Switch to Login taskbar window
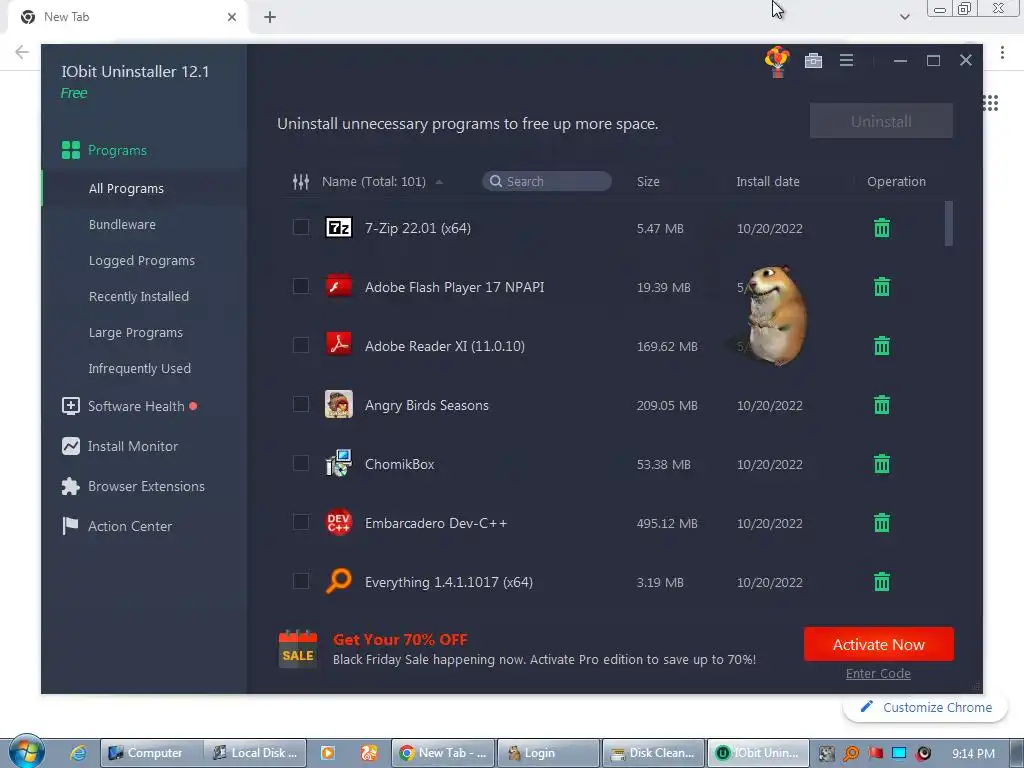 [x=549, y=753]
